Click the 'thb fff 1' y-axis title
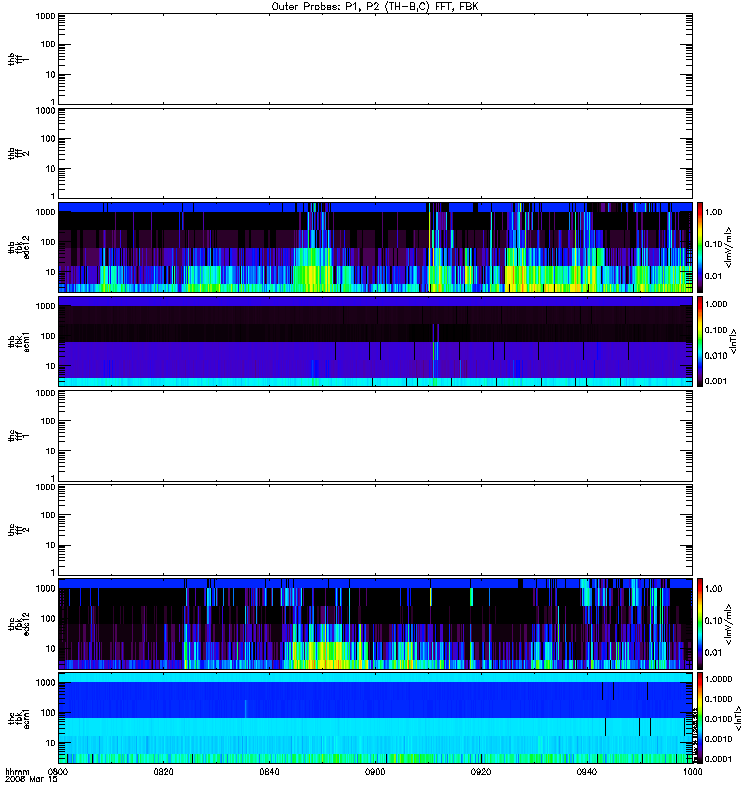 pyautogui.click(x=18, y=59)
